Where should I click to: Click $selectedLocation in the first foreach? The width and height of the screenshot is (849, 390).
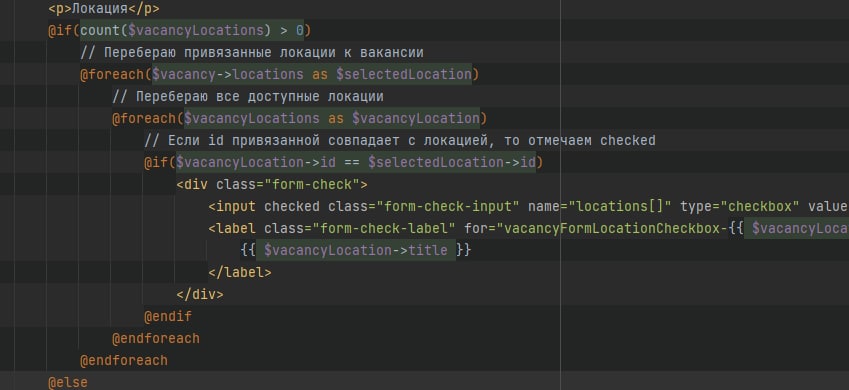[403, 74]
